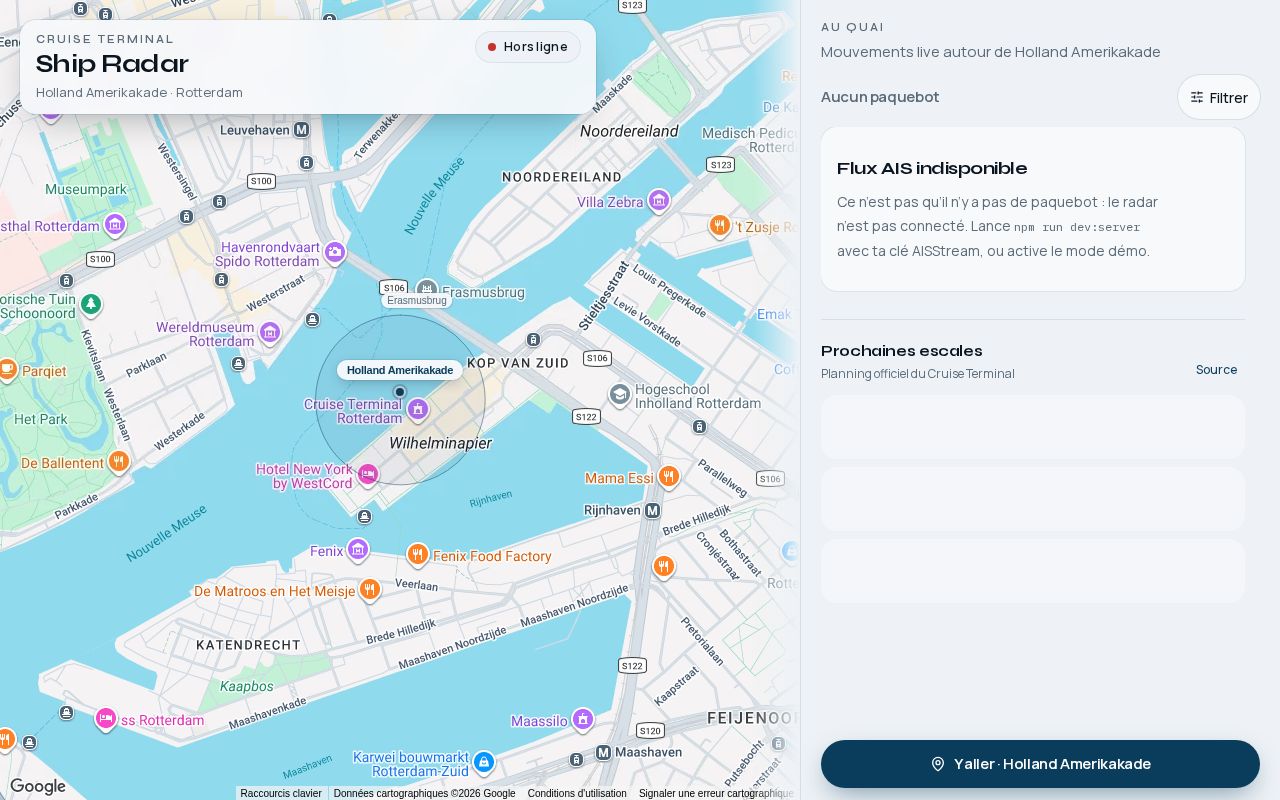Select the Rijnhaven metro station icon
Screen dimensions: 1280x800
(x=652, y=510)
